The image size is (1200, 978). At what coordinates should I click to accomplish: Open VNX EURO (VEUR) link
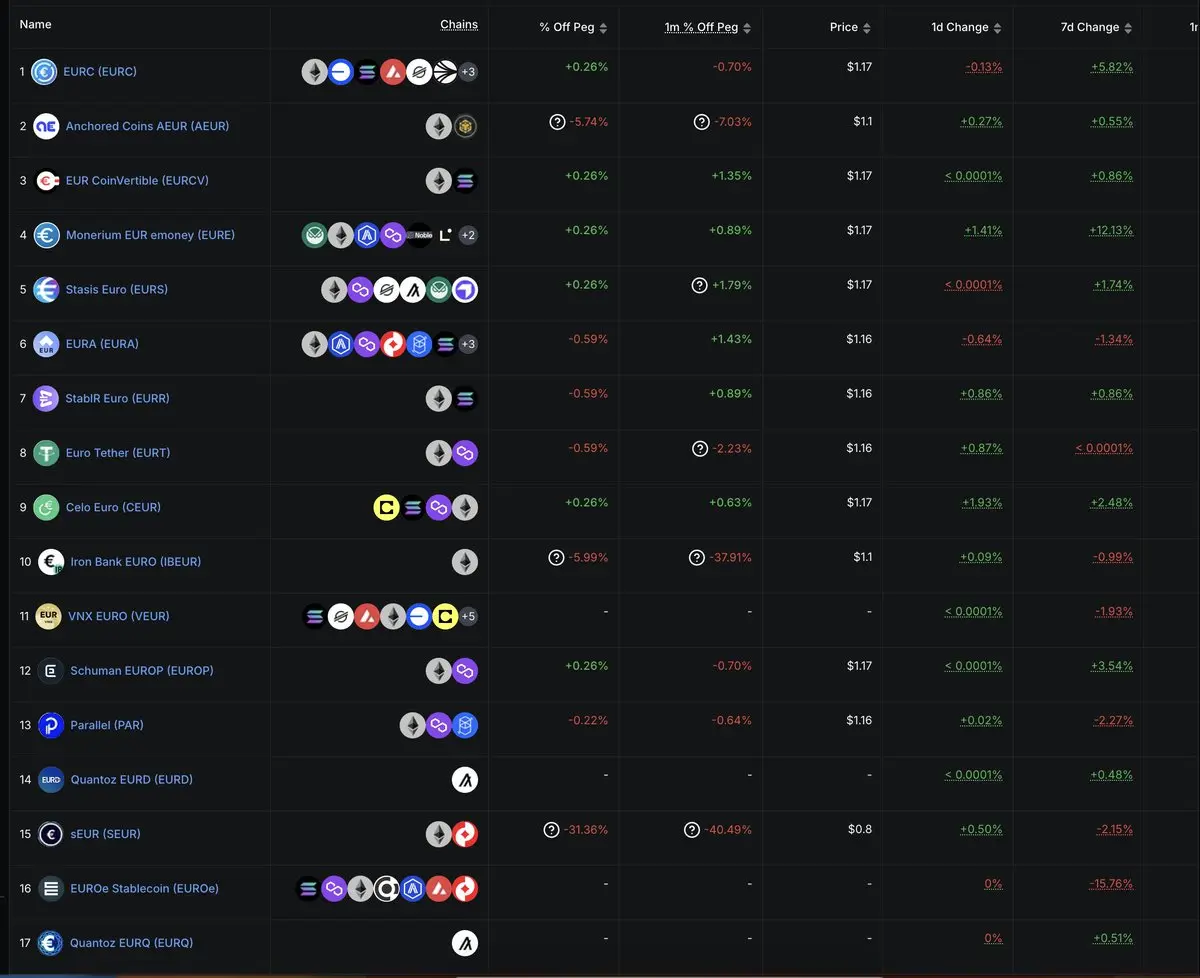(x=120, y=617)
